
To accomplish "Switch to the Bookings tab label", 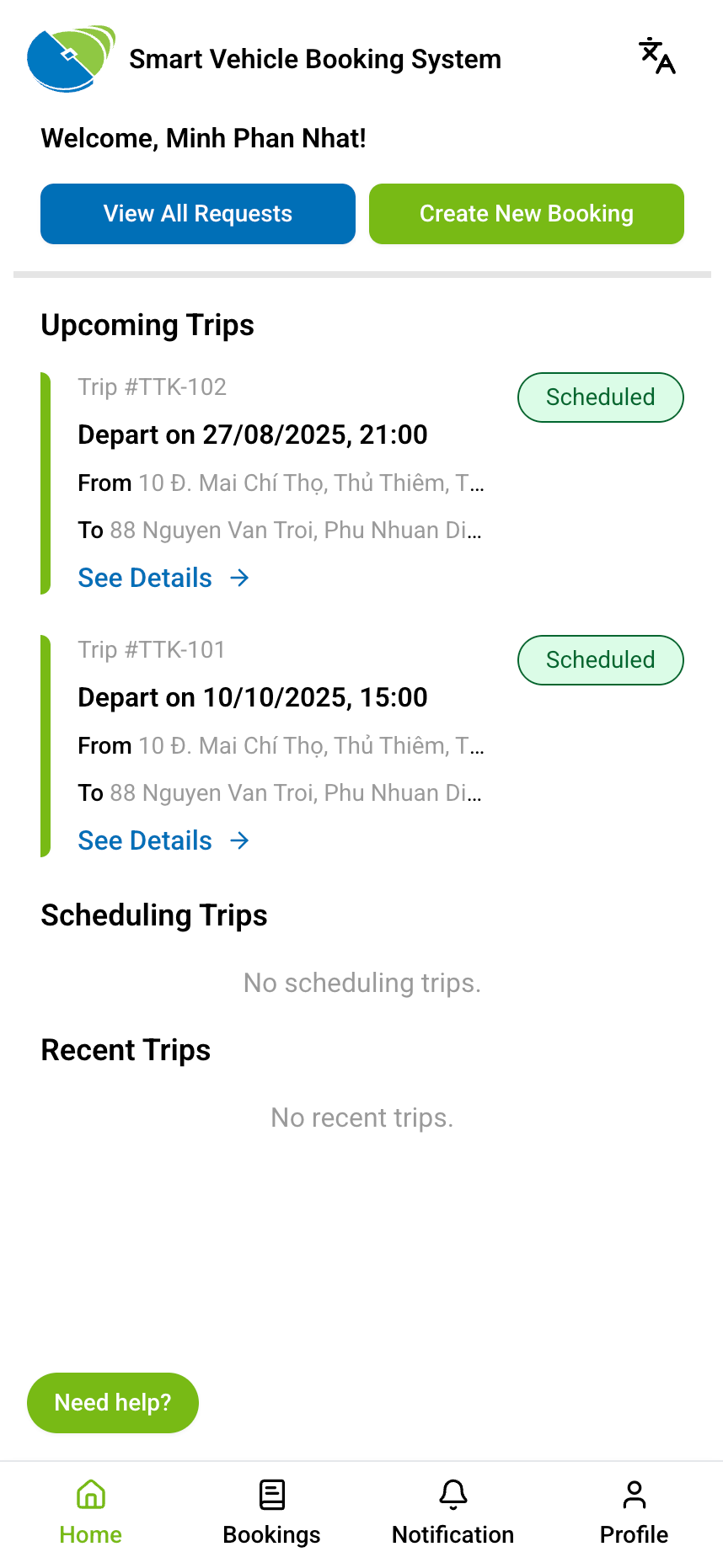I will tap(271, 1534).
